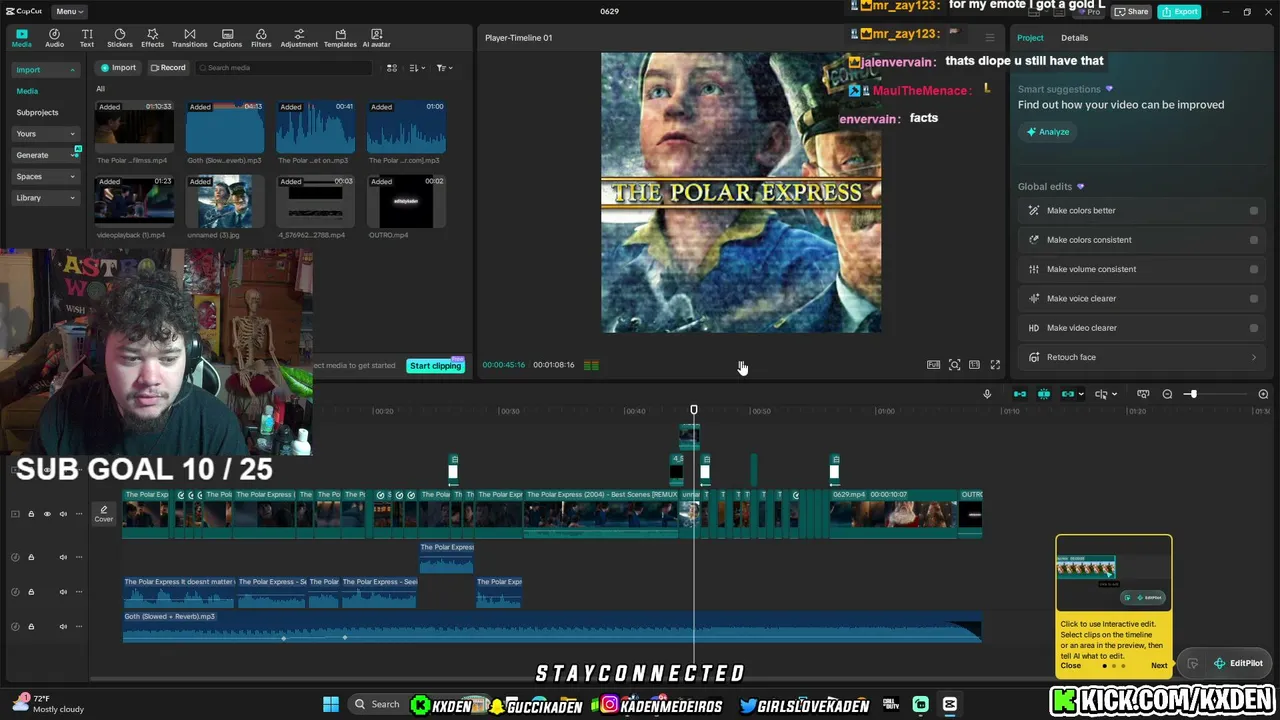Click Next in the EditPilot tip
This screenshot has width=1280, height=720.
(x=1159, y=666)
